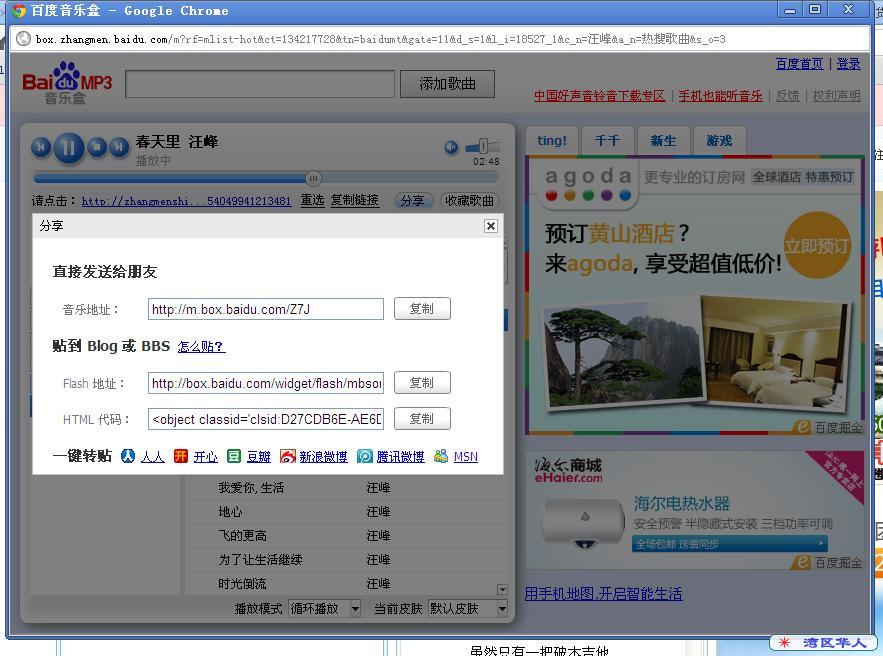Click the song progress bar handle
883x656 pixels.
point(314,178)
